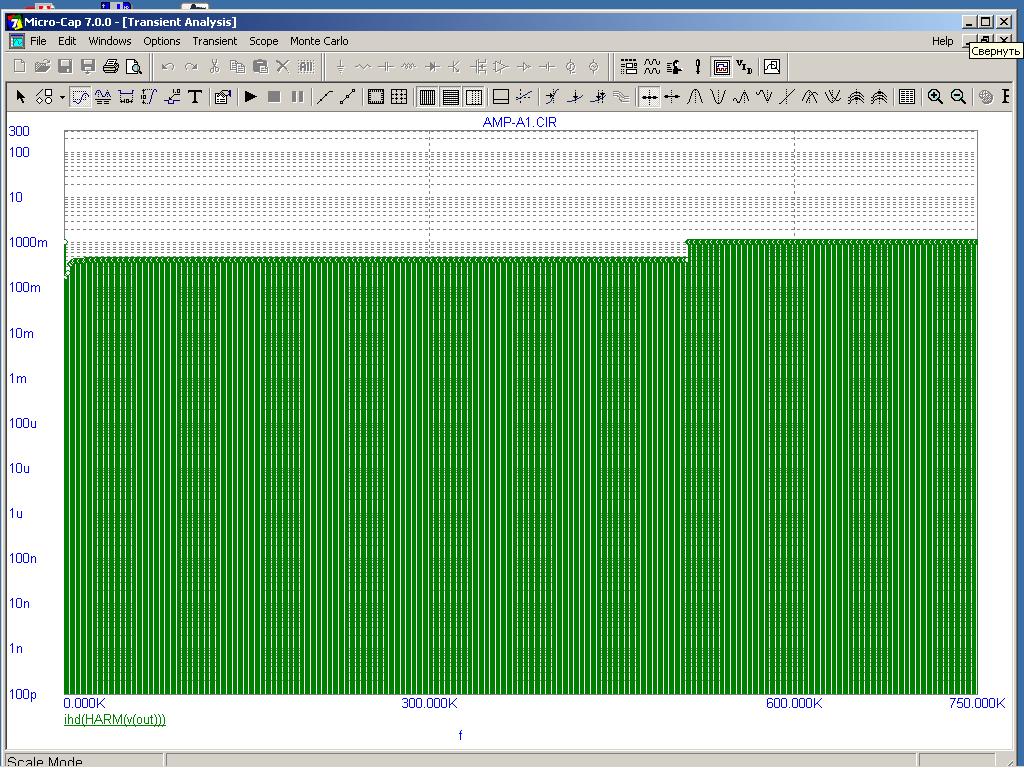The width and height of the screenshot is (1024, 768).
Task: Open the Transient menu
Action: [x=214, y=40]
